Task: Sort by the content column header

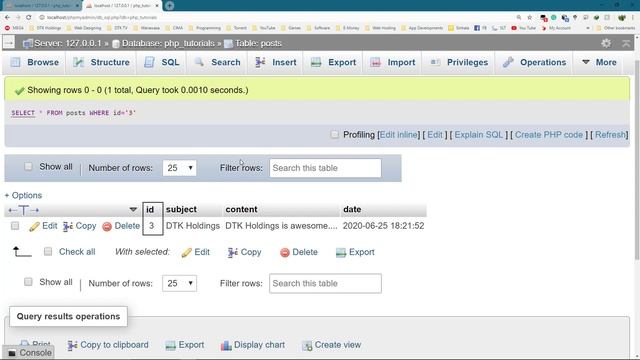Action: [x=241, y=209]
